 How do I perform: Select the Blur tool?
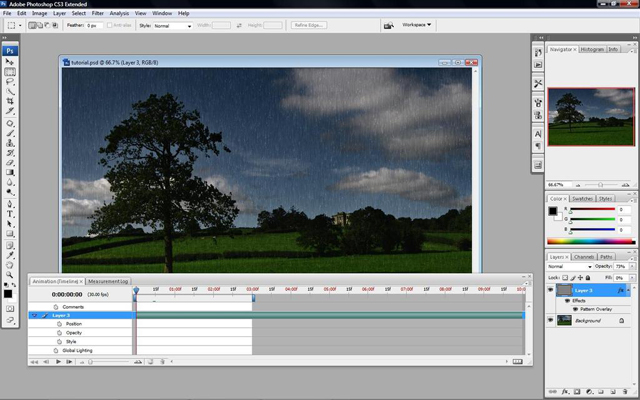[x=10, y=182]
